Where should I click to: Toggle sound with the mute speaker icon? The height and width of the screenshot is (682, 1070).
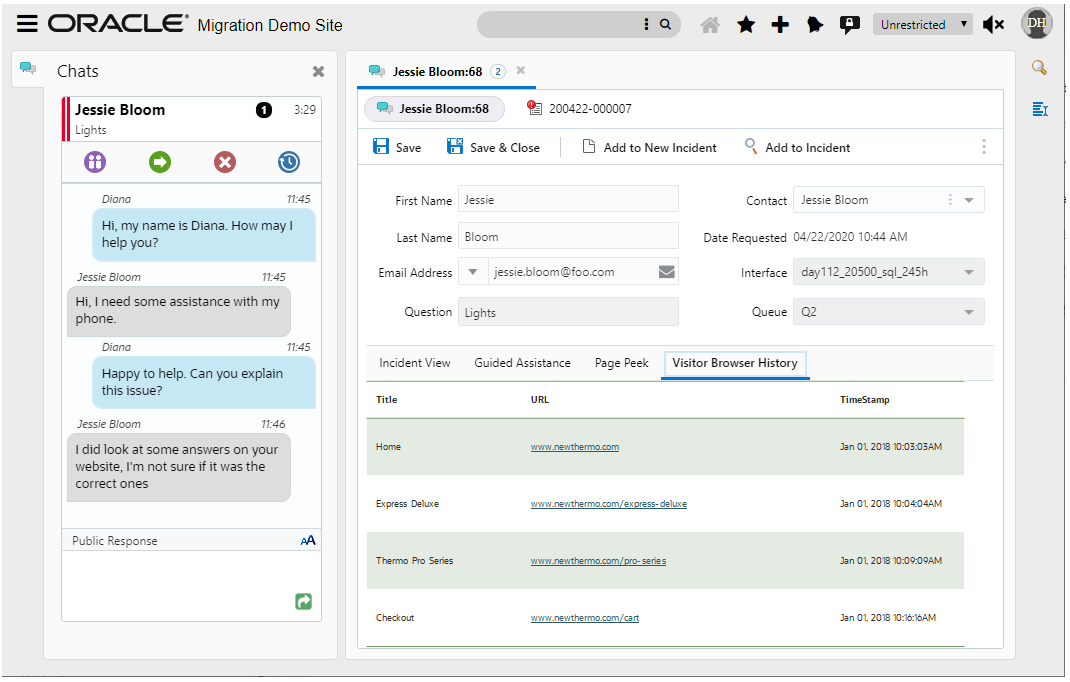[x=993, y=25]
